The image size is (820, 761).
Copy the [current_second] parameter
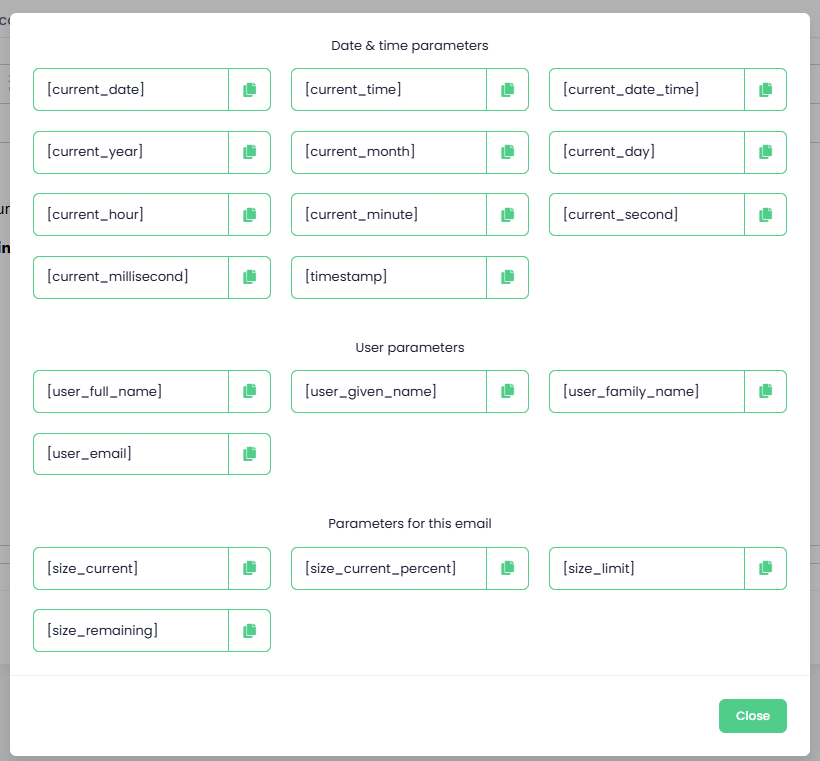[x=765, y=214]
